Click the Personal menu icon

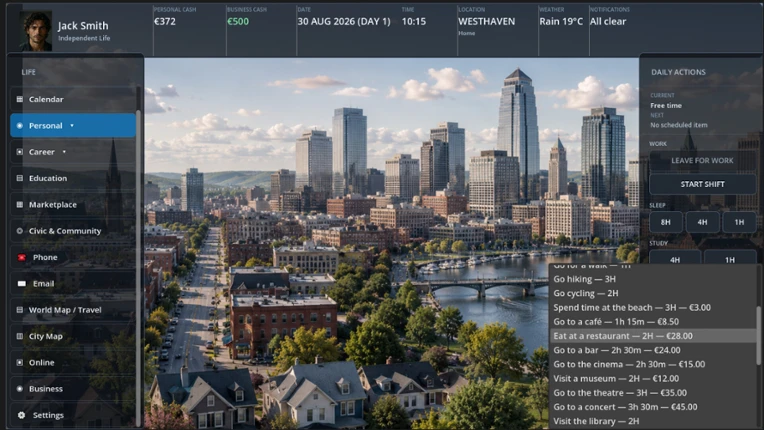click(x=19, y=126)
